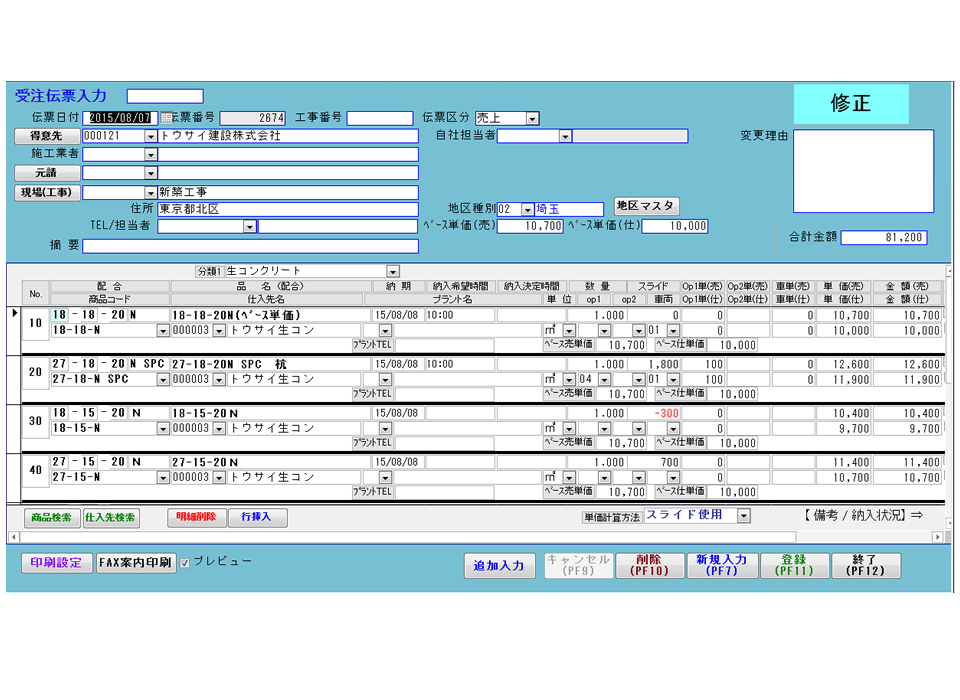This screenshot has height=700, width=960.
Task: Open the 分類1 生コンクリート dropdown
Action: click(x=393, y=271)
